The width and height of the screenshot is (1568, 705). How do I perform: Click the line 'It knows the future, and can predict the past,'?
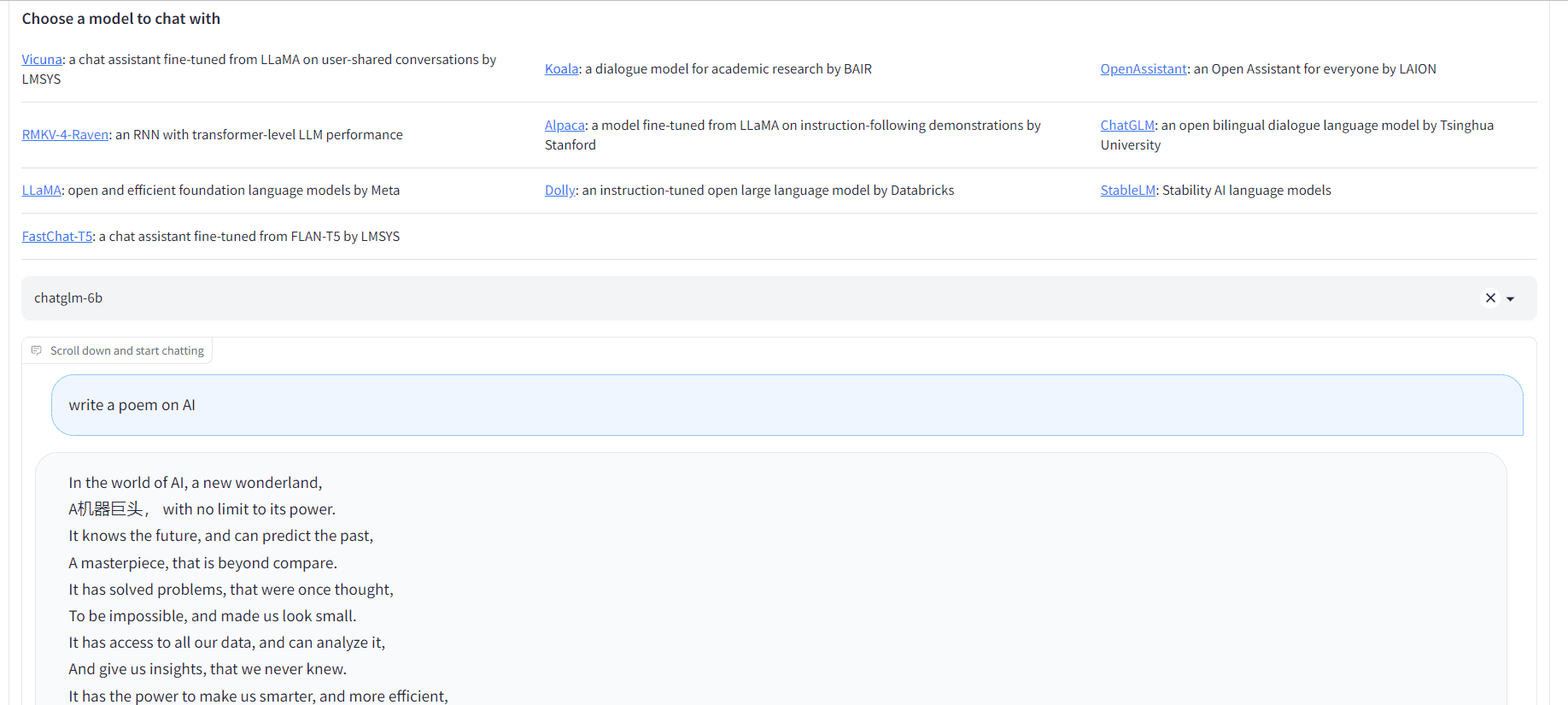(221, 536)
